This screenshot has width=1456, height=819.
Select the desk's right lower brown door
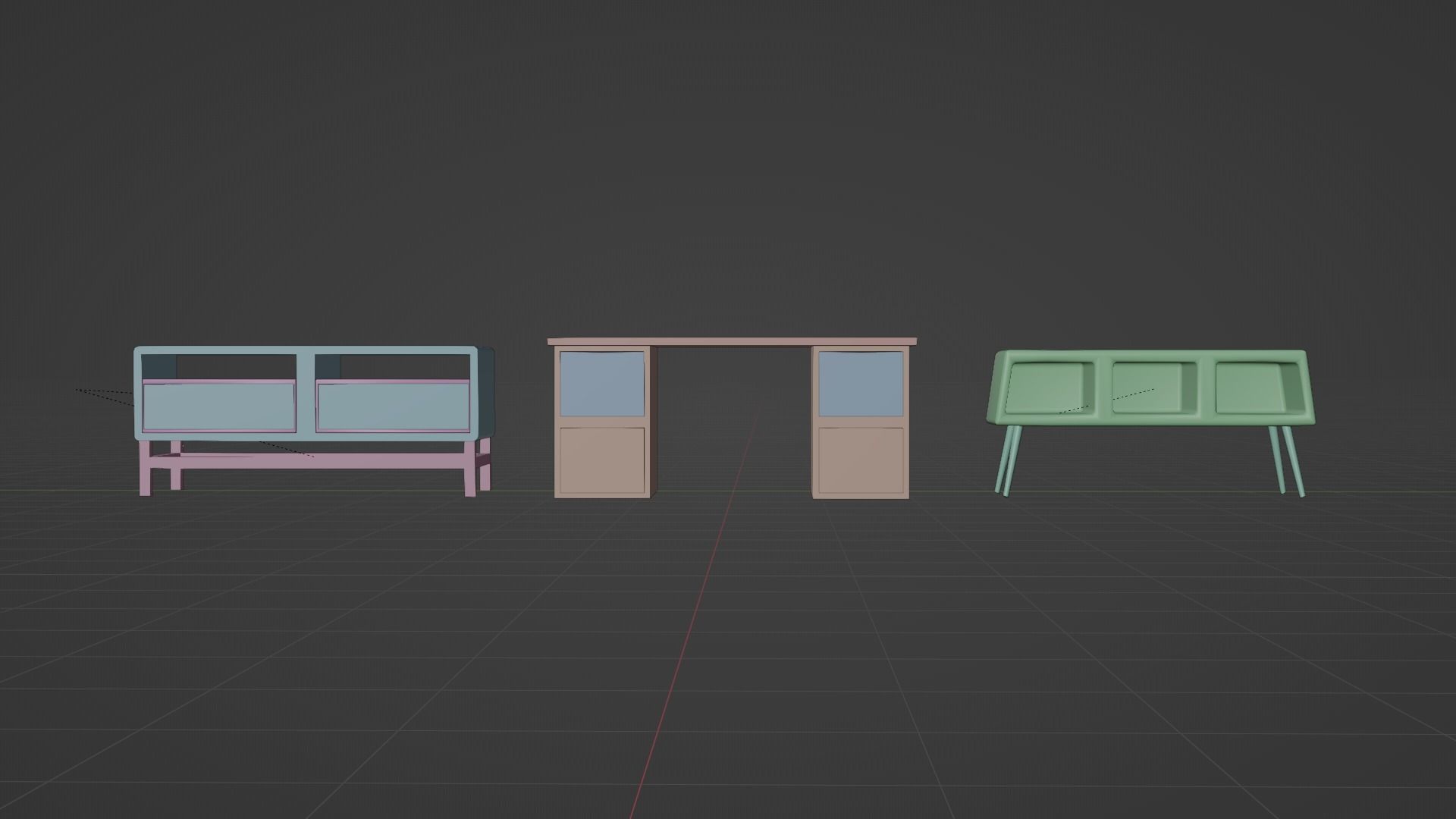click(x=861, y=460)
